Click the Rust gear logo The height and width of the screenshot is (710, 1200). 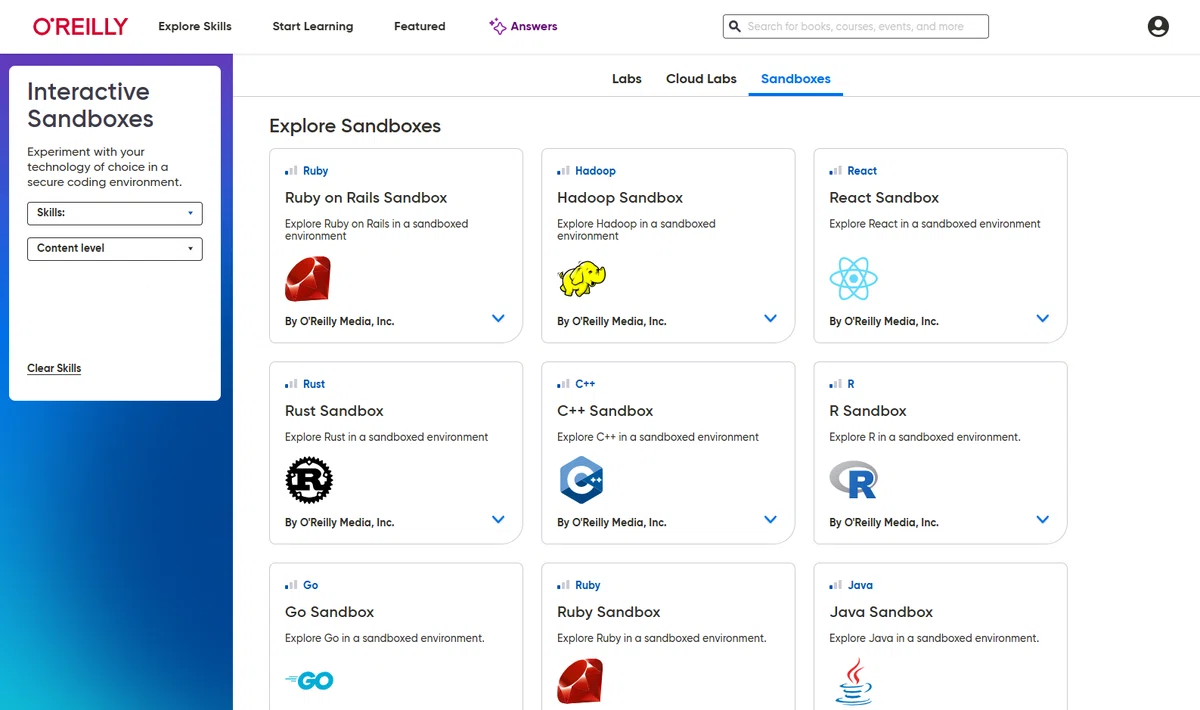(309, 480)
